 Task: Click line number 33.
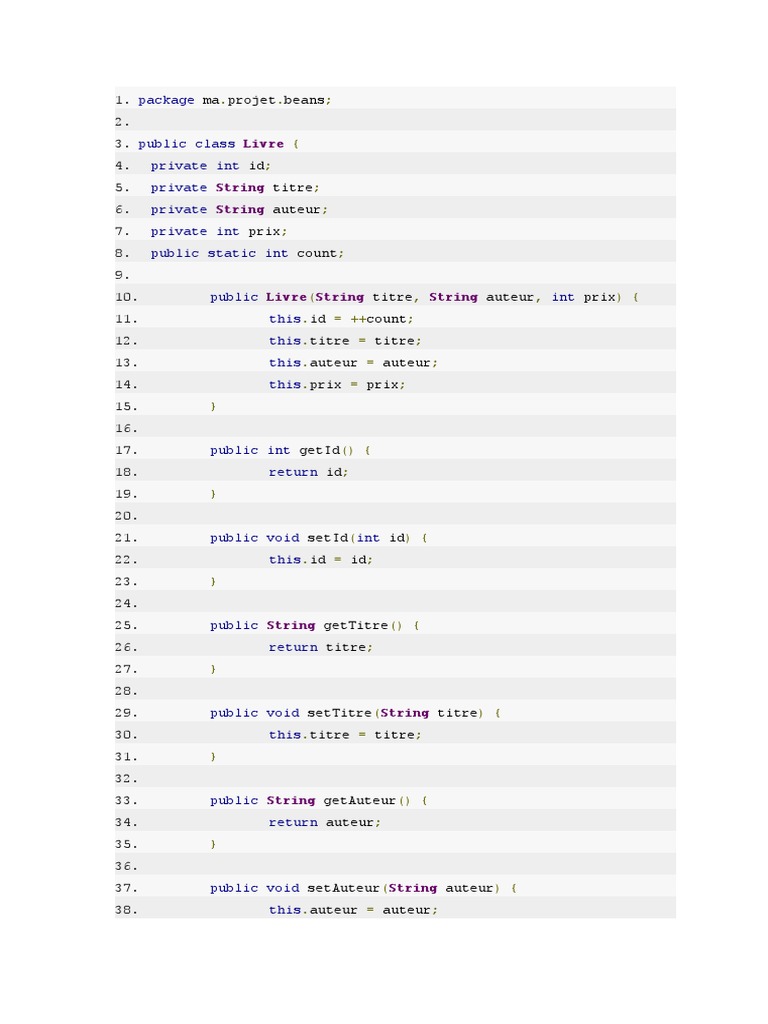click(x=126, y=801)
